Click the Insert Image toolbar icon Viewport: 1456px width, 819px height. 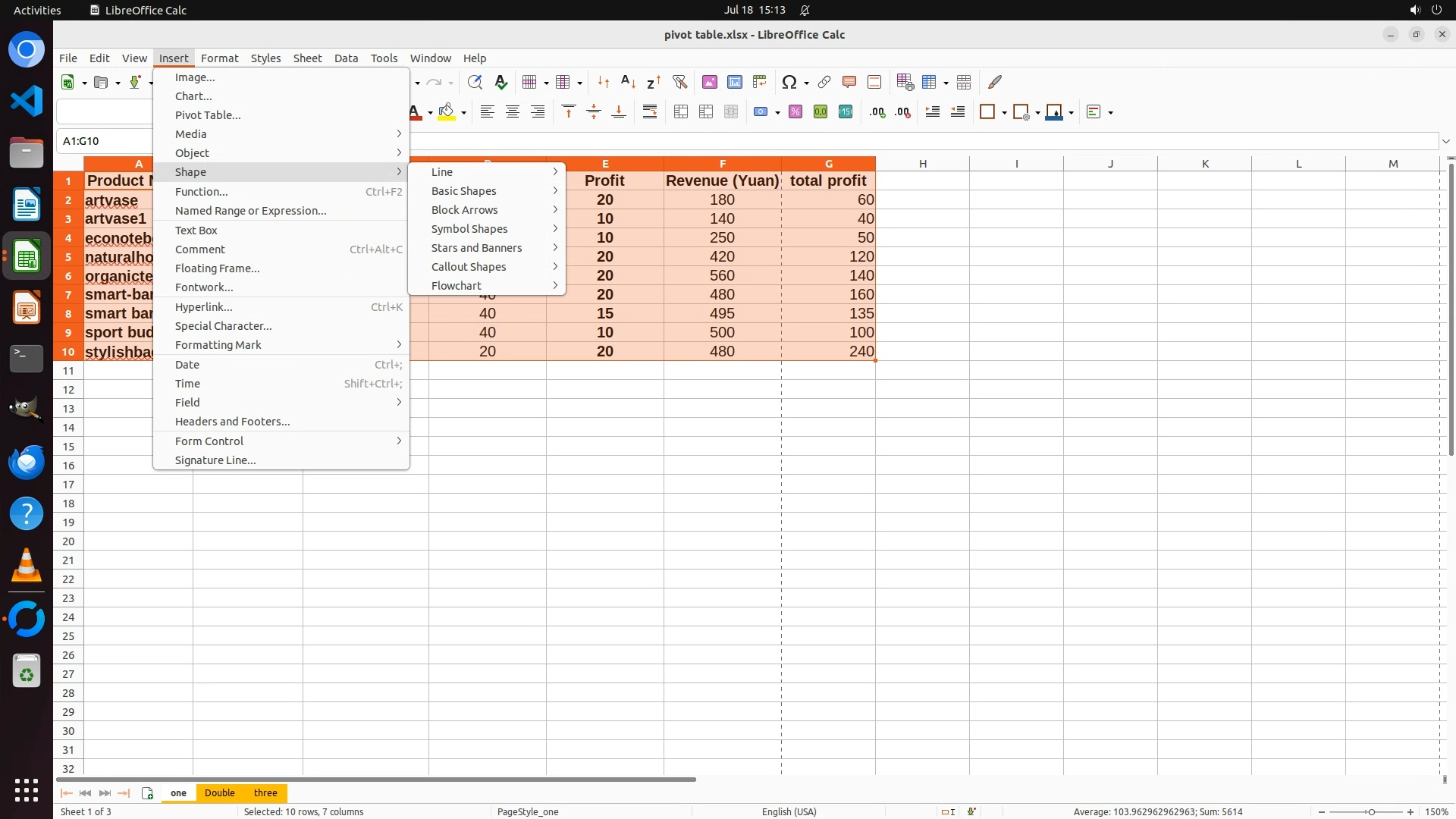710,82
